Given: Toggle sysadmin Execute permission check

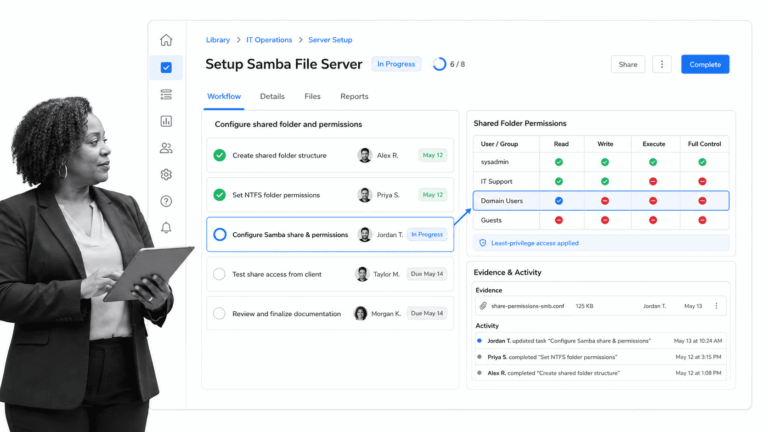Looking at the screenshot, I should point(653,162).
